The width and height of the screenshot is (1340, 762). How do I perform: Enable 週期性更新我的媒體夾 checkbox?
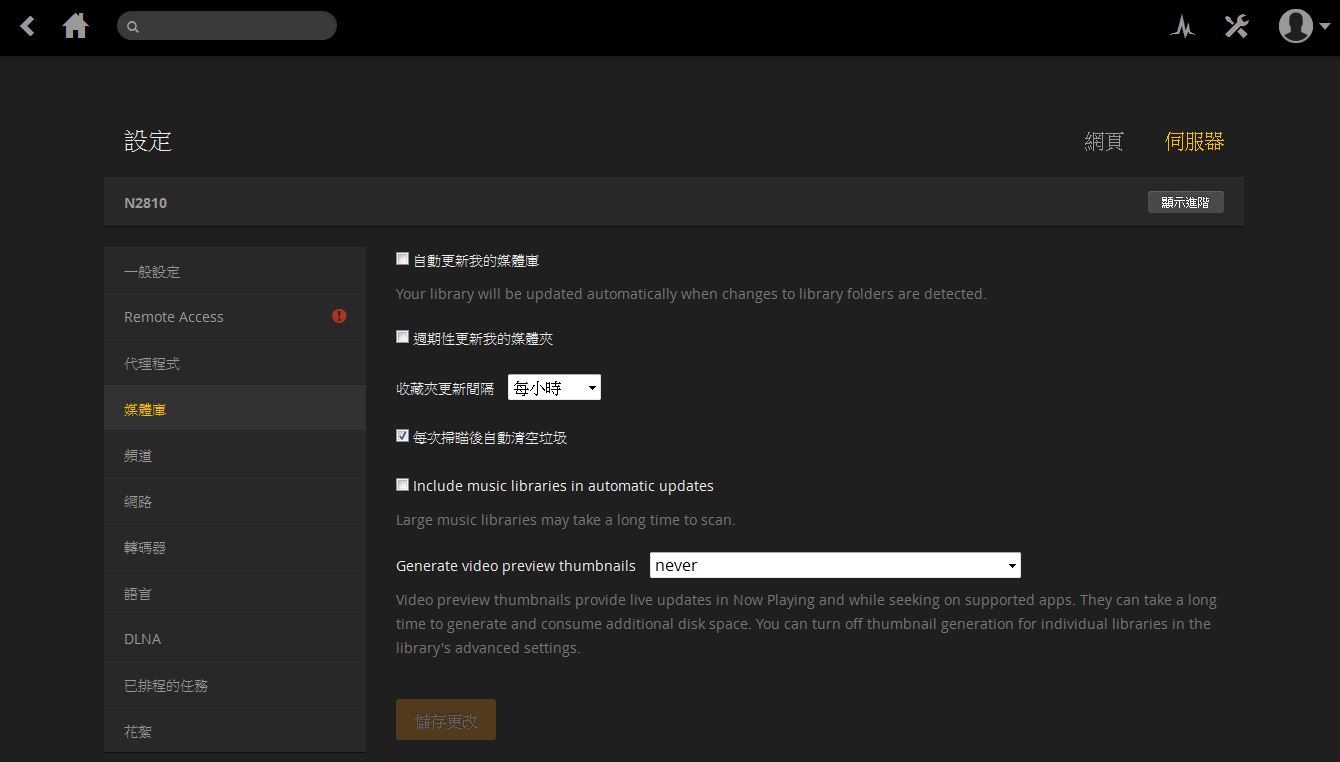402,337
